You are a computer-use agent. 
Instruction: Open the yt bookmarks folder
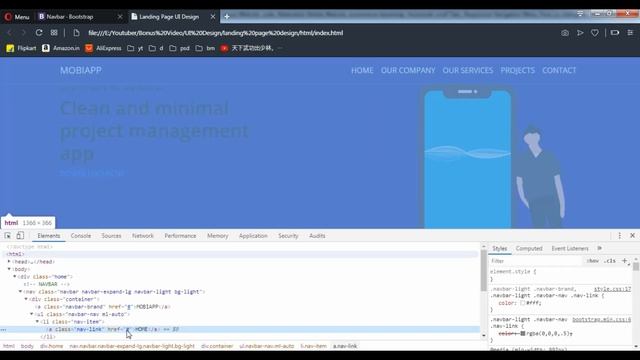pyautogui.click(x=135, y=48)
